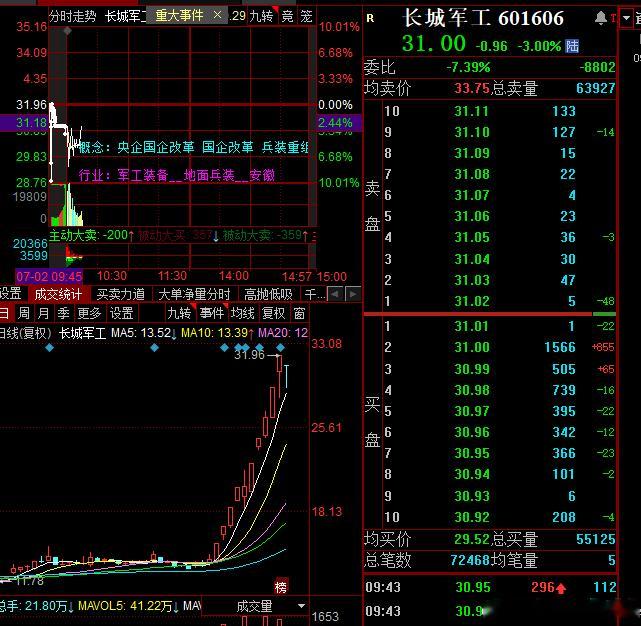Open 复权 adjustment options
641x626 pixels.
(273, 313)
